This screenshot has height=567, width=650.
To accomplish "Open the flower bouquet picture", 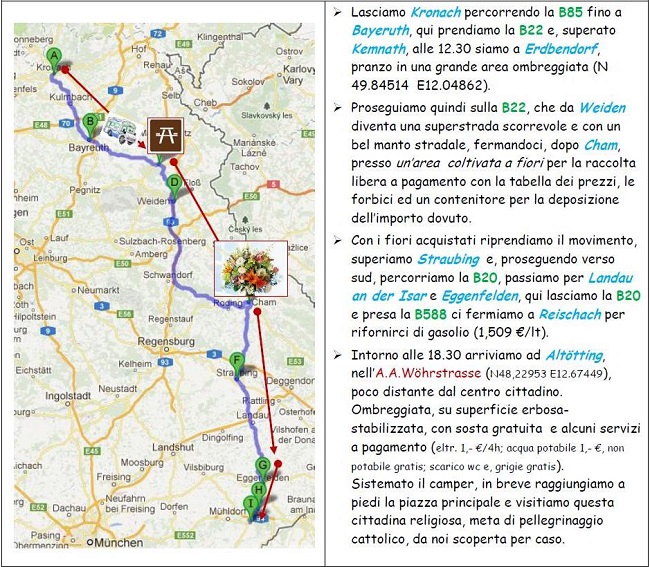I will (x=251, y=268).
